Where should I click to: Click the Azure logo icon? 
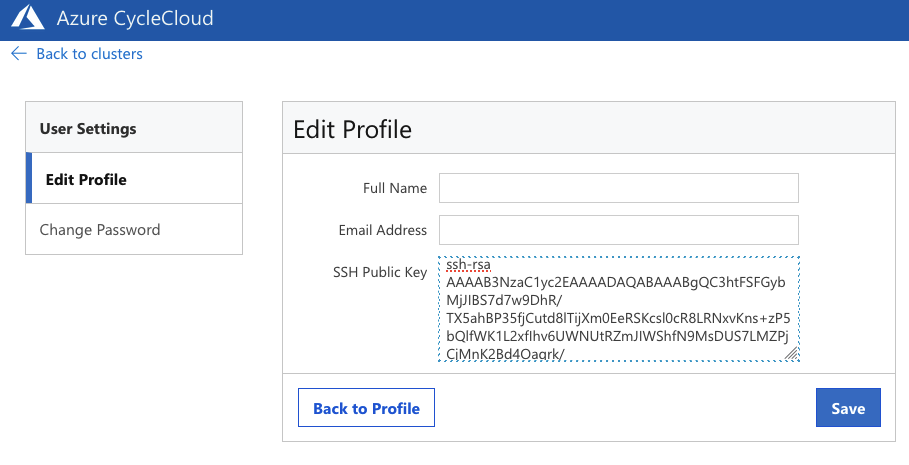point(28,17)
